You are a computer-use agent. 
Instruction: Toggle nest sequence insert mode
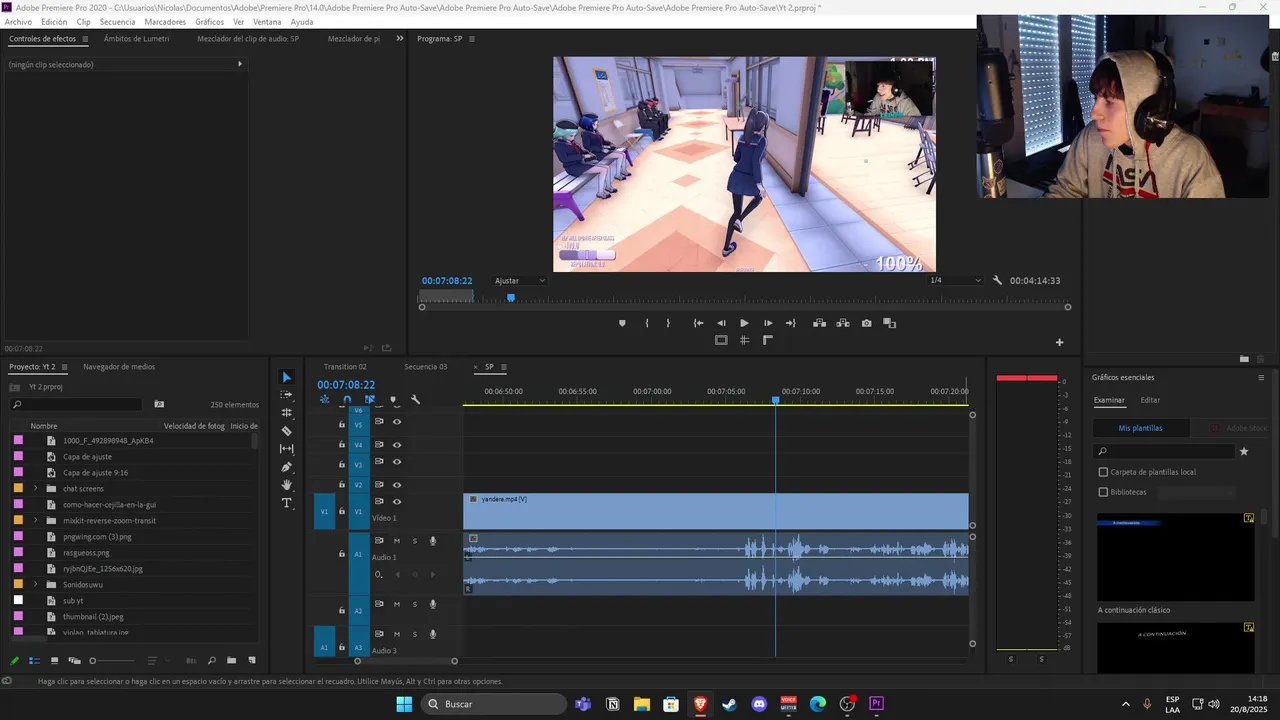coord(324,400)
